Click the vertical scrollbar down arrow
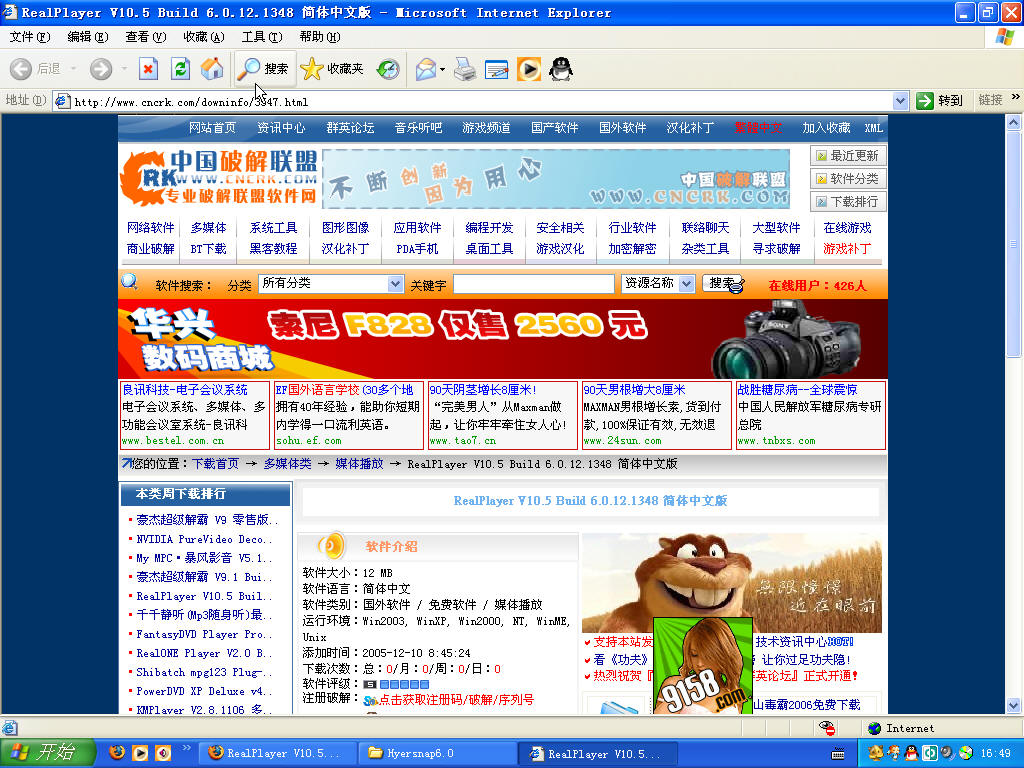Screen dimensions: 1024x768 click(1013, 705)
